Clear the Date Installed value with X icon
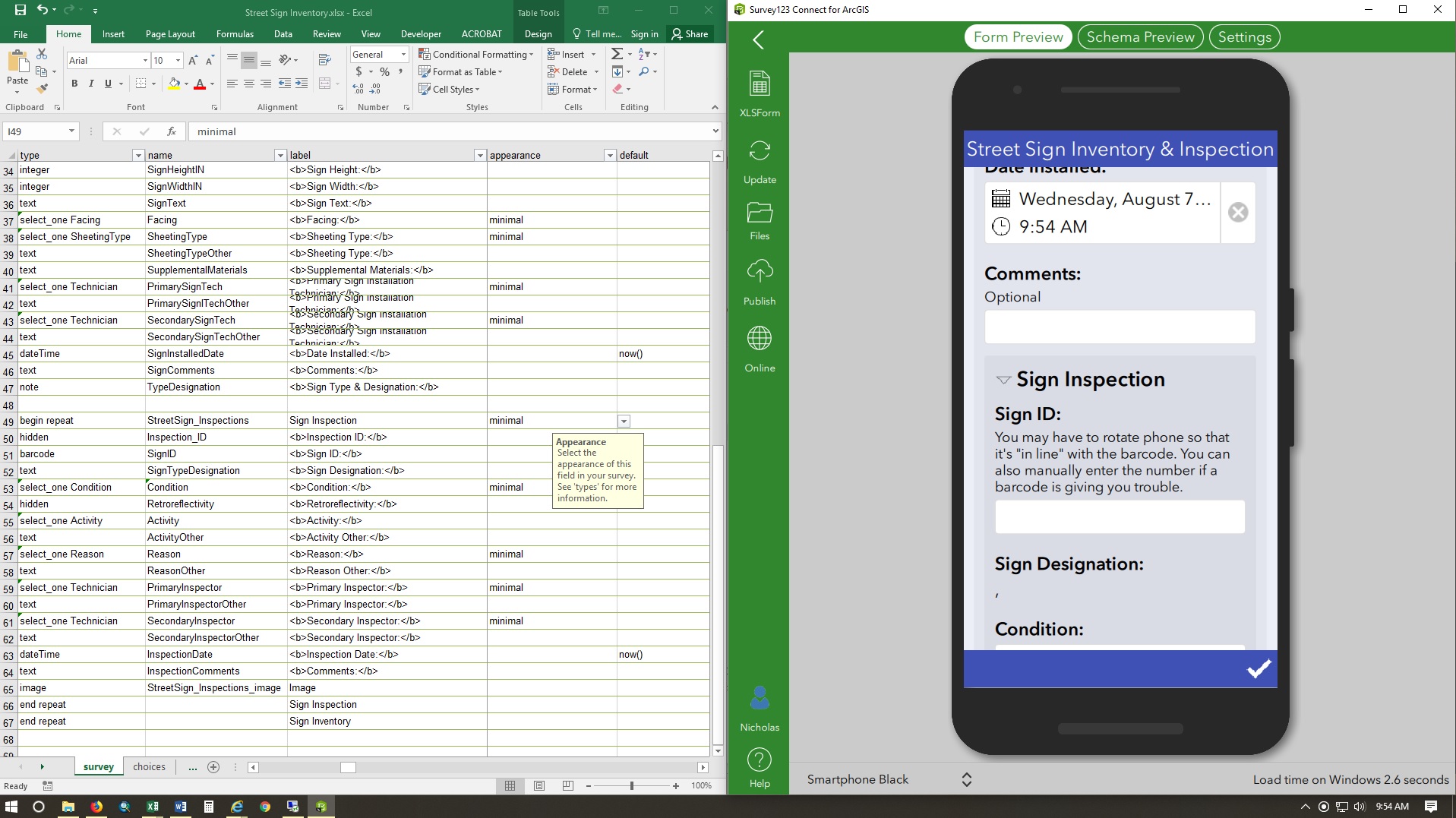Screen dimensions: 1456x818 coord(1238,213)
